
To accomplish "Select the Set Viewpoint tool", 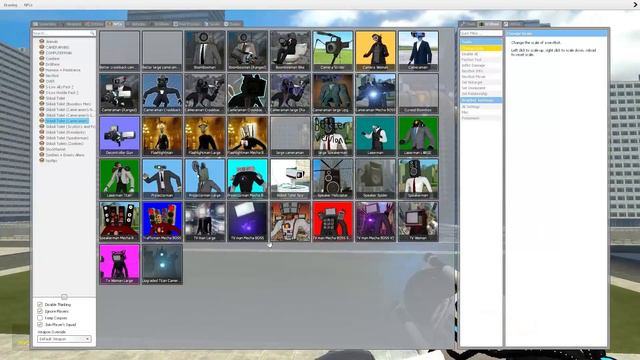I will [x=481, y=88].
